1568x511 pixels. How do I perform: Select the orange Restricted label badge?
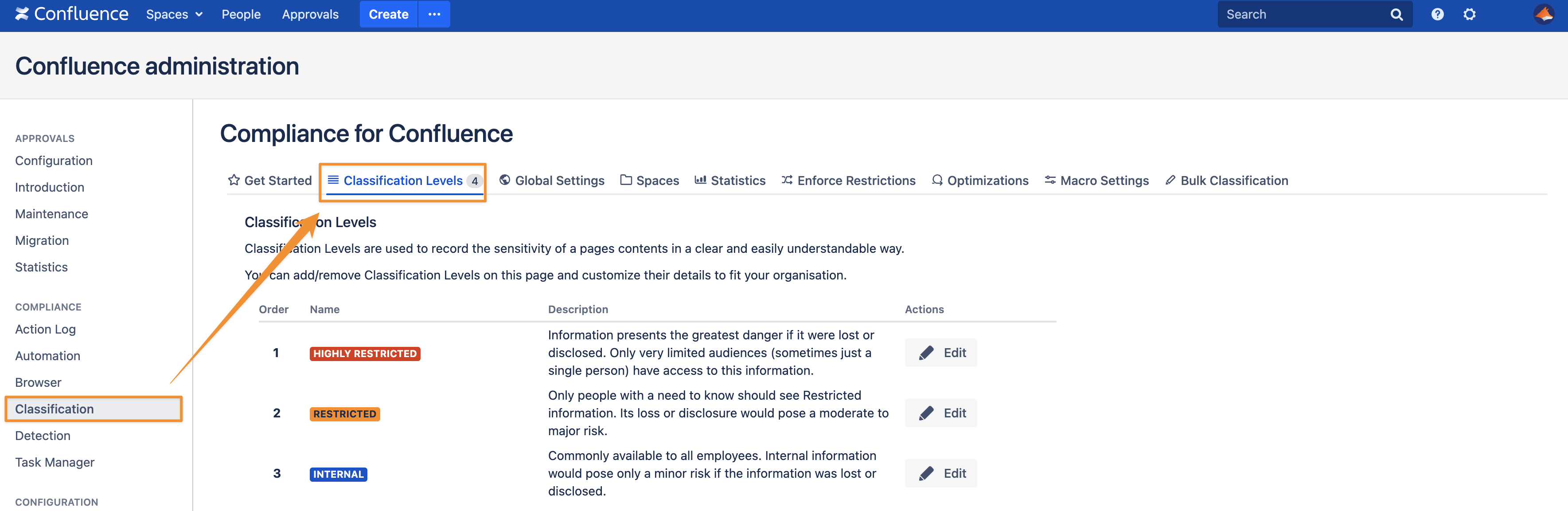pos(344,414)
